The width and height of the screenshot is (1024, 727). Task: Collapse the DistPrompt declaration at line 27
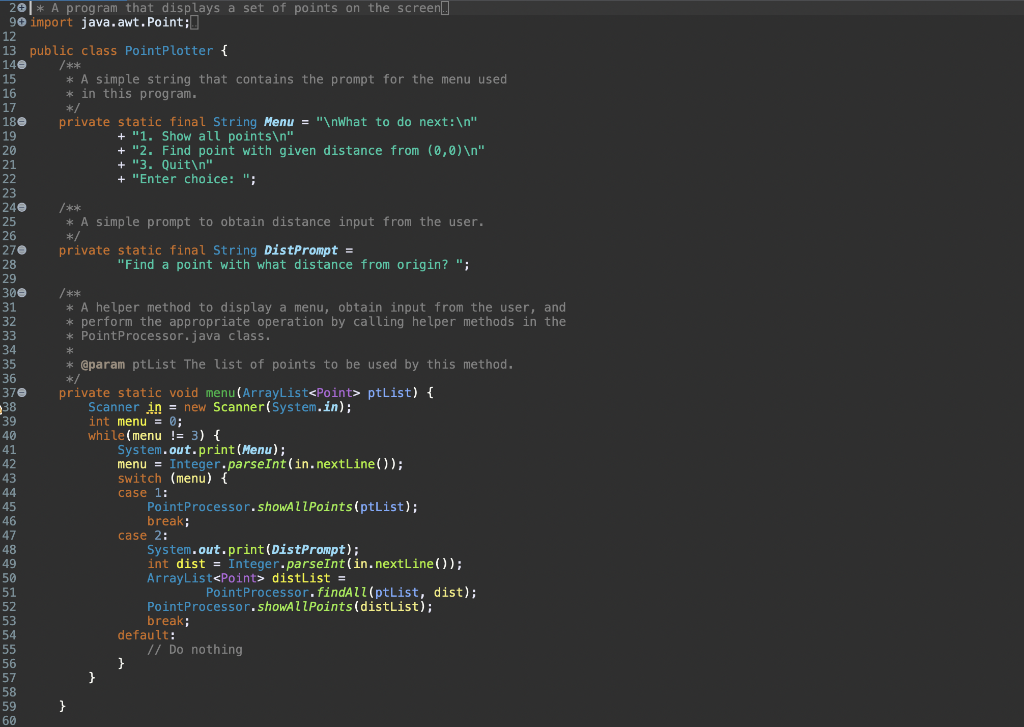pyautogui.click(x=22, y=250)
